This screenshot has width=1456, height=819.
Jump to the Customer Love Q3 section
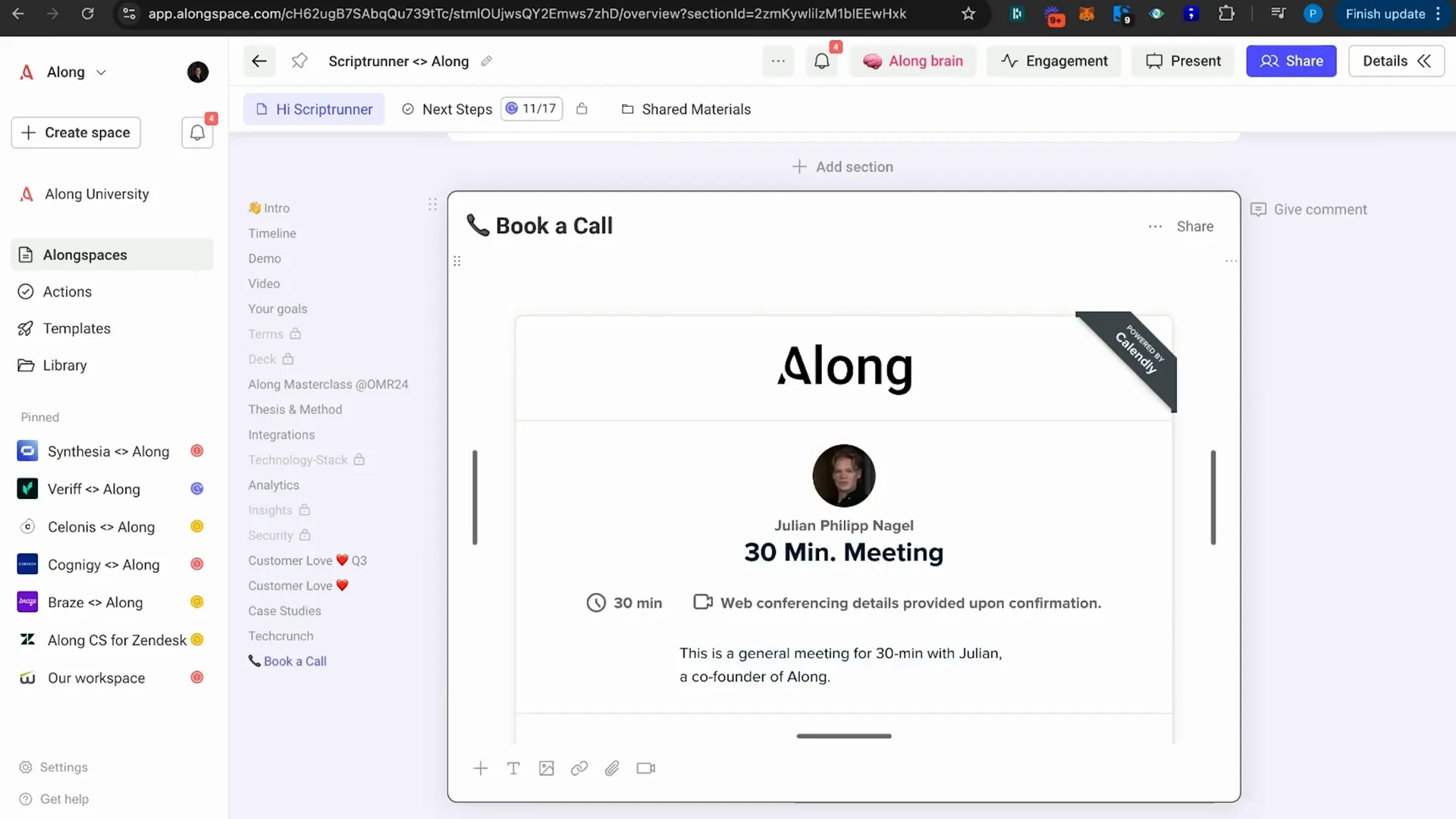click(307, 560)
